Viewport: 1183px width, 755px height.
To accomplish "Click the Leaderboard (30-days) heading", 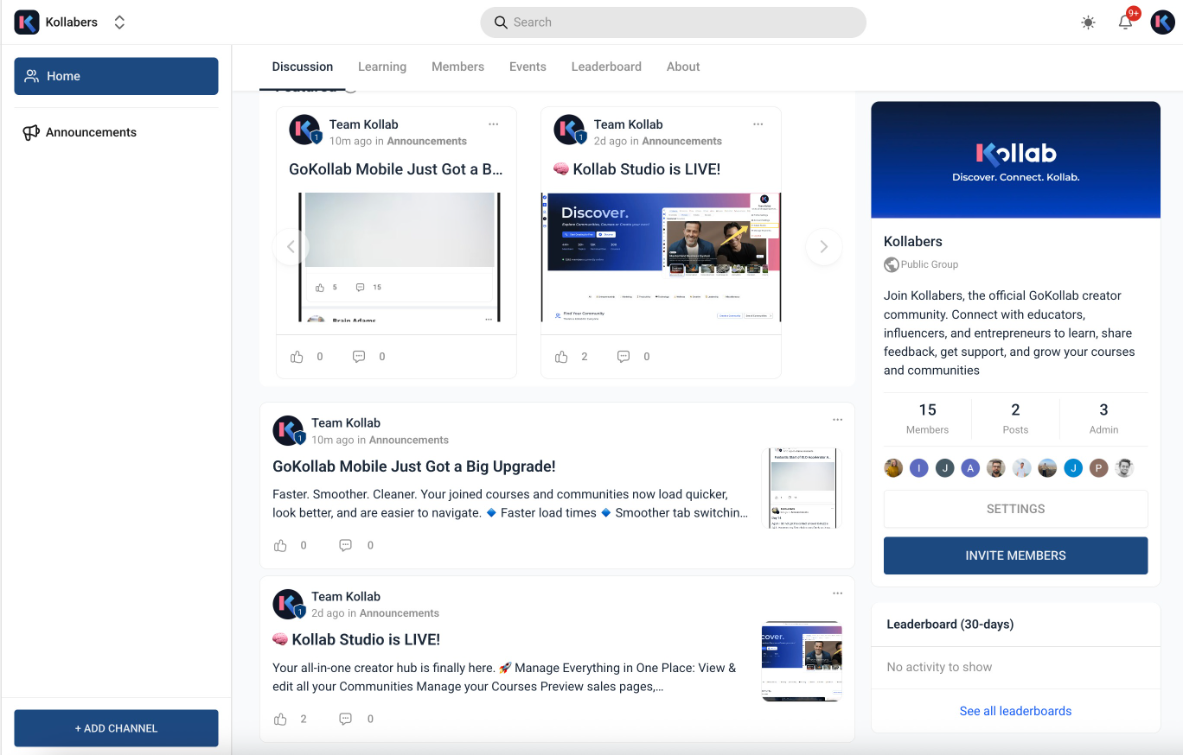I will pyautogui.click(x=950, y=625).
